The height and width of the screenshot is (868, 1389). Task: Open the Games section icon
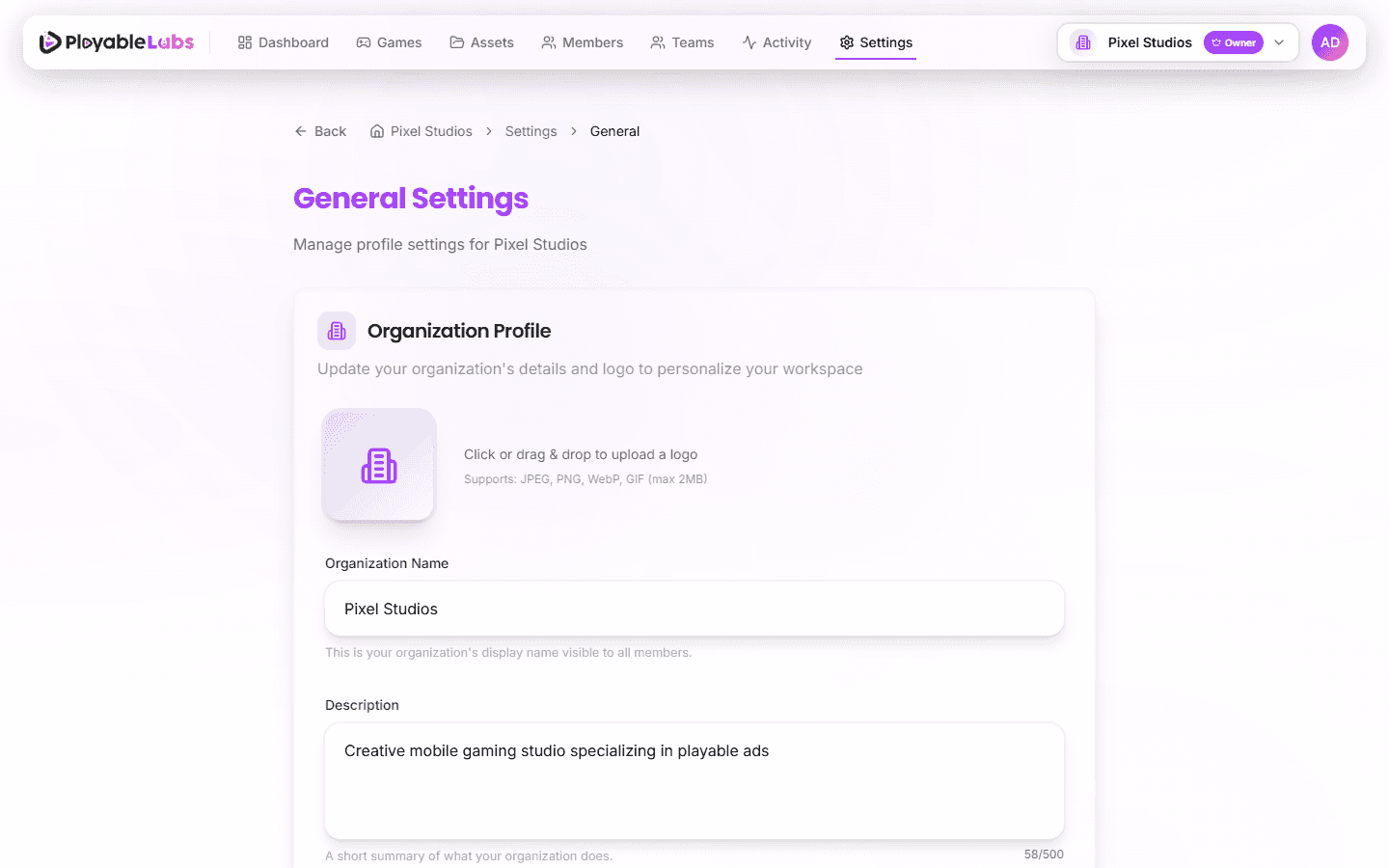click(362, 41)
